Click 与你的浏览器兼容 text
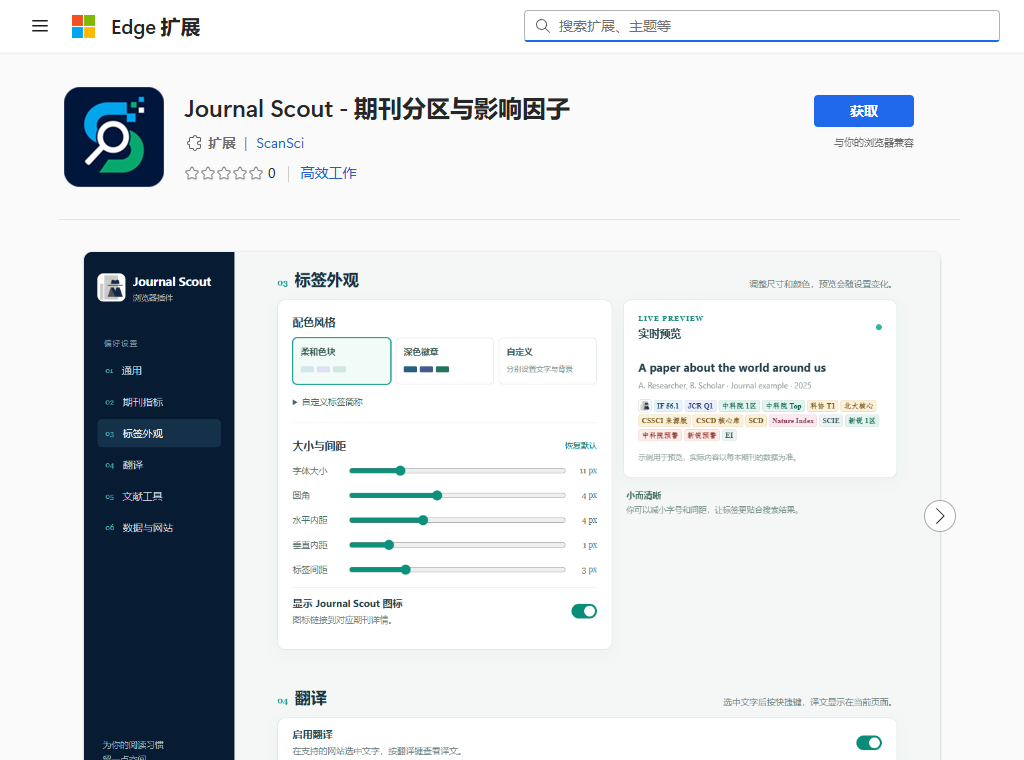 click(873, 142)
